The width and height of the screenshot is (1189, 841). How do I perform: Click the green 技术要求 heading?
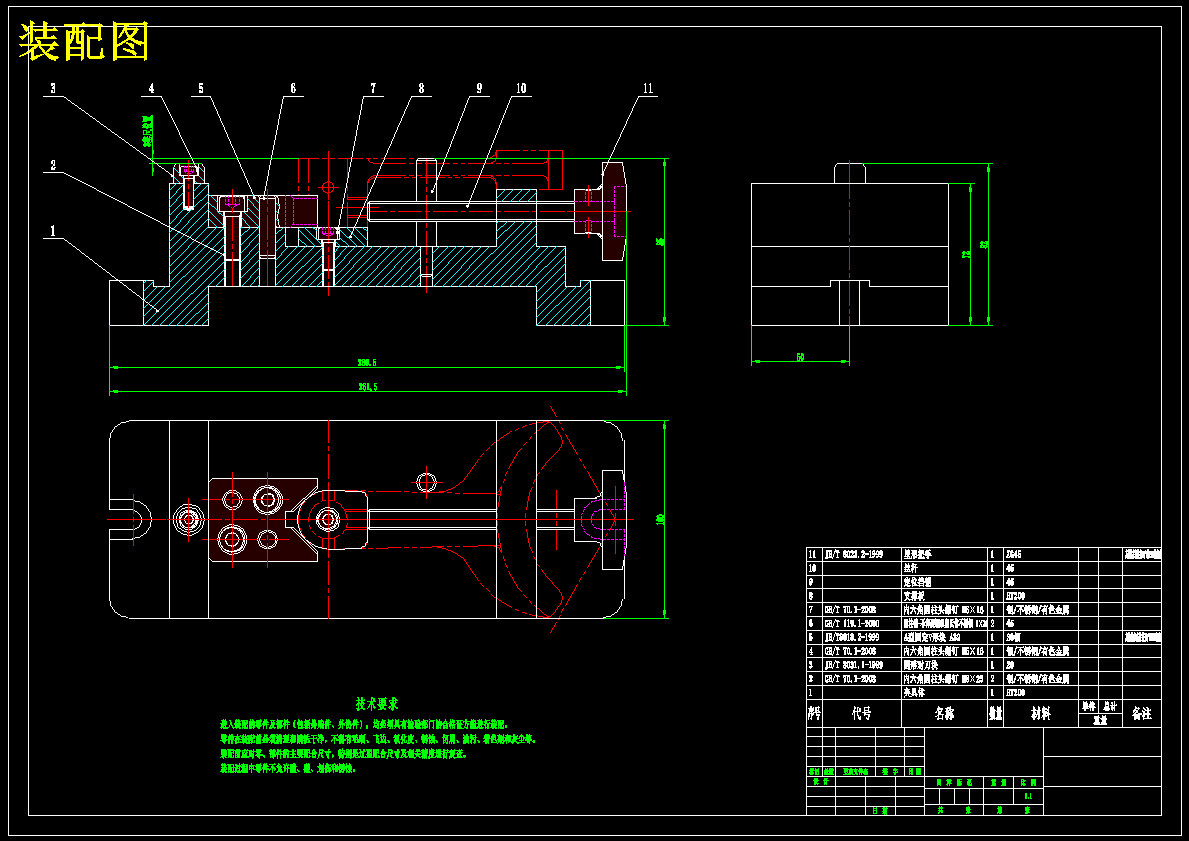coord(377,704)
